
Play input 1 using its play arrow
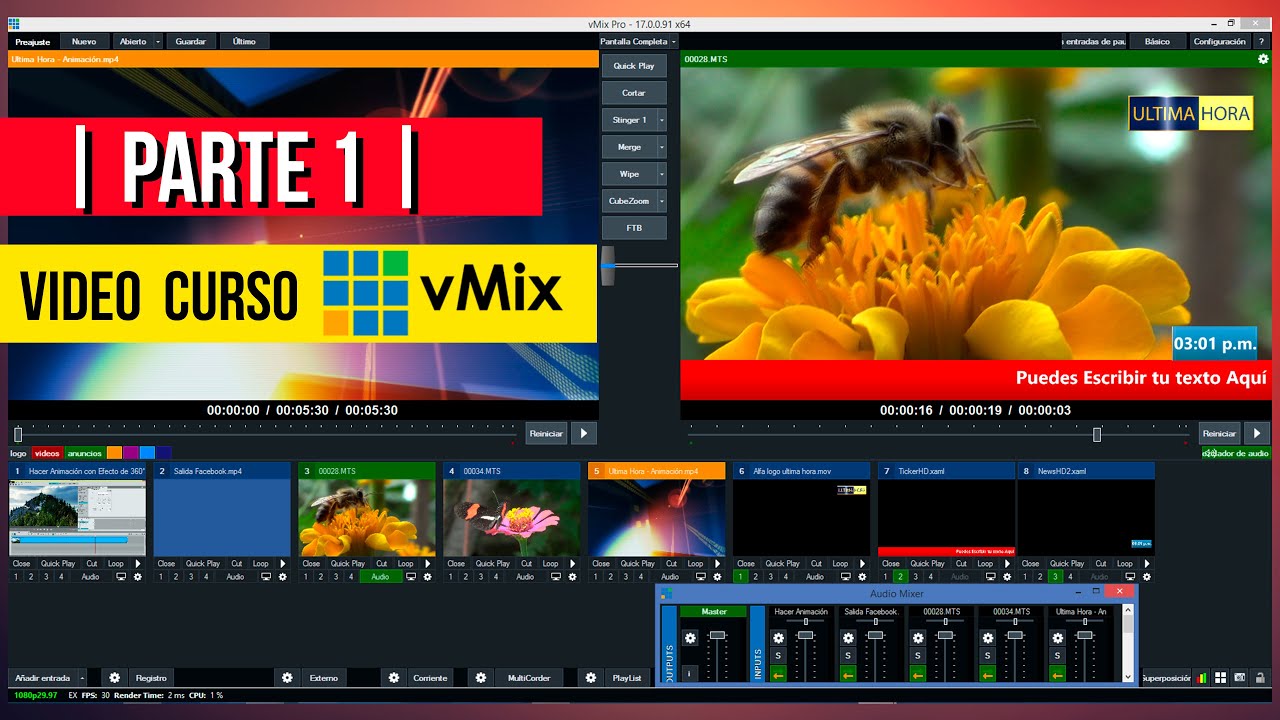pyautogui.click(x=138, y=564)
